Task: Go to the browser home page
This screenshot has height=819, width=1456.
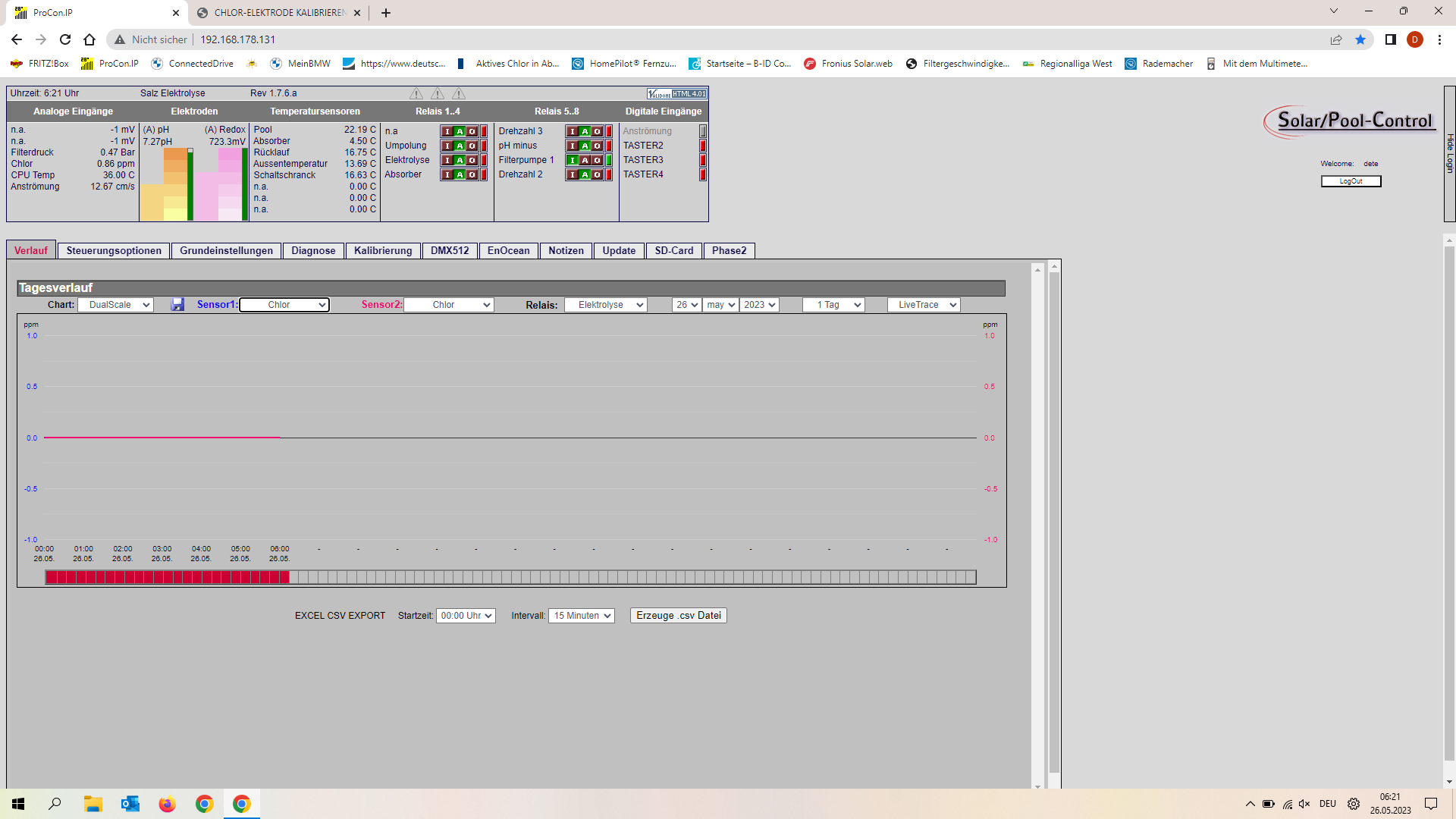Action: (89, 39)
